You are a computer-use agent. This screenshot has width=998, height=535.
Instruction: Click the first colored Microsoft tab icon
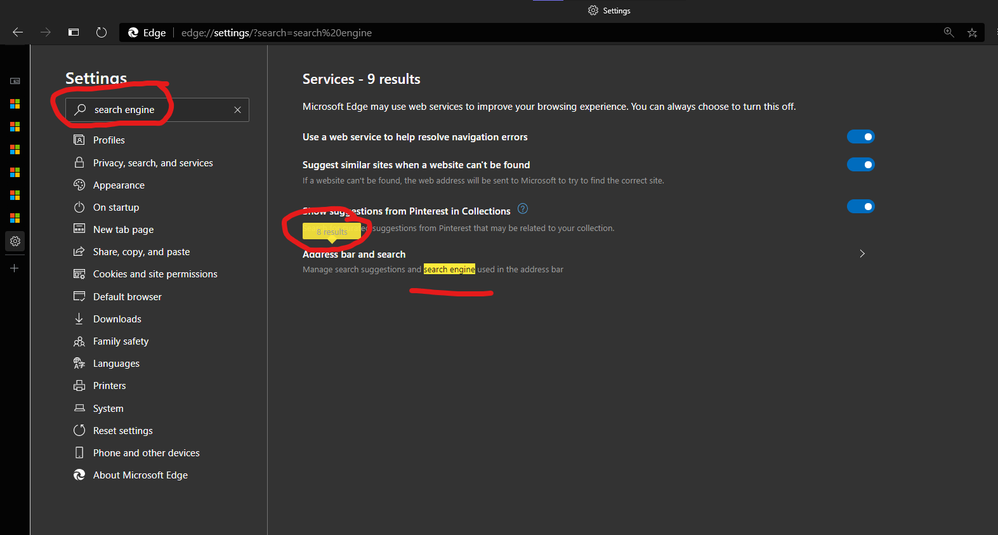tap(15, 104)
